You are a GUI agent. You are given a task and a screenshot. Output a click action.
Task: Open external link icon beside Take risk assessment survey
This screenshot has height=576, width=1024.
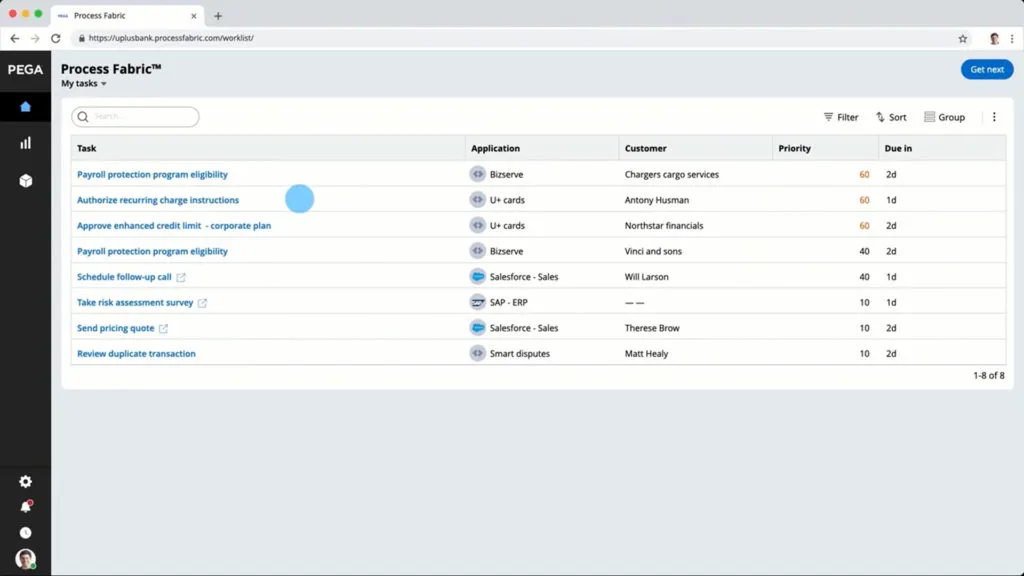coord(202,302)
